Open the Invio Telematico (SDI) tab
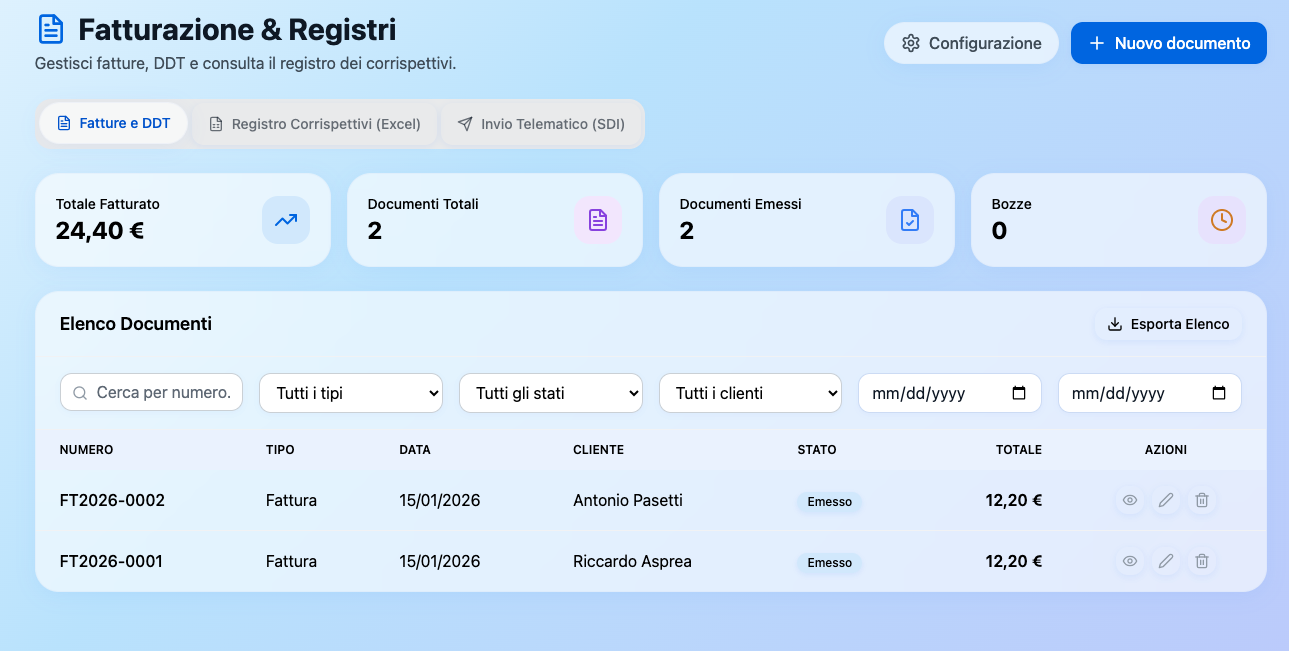1289x651 pixels. (x=541, y=124)
